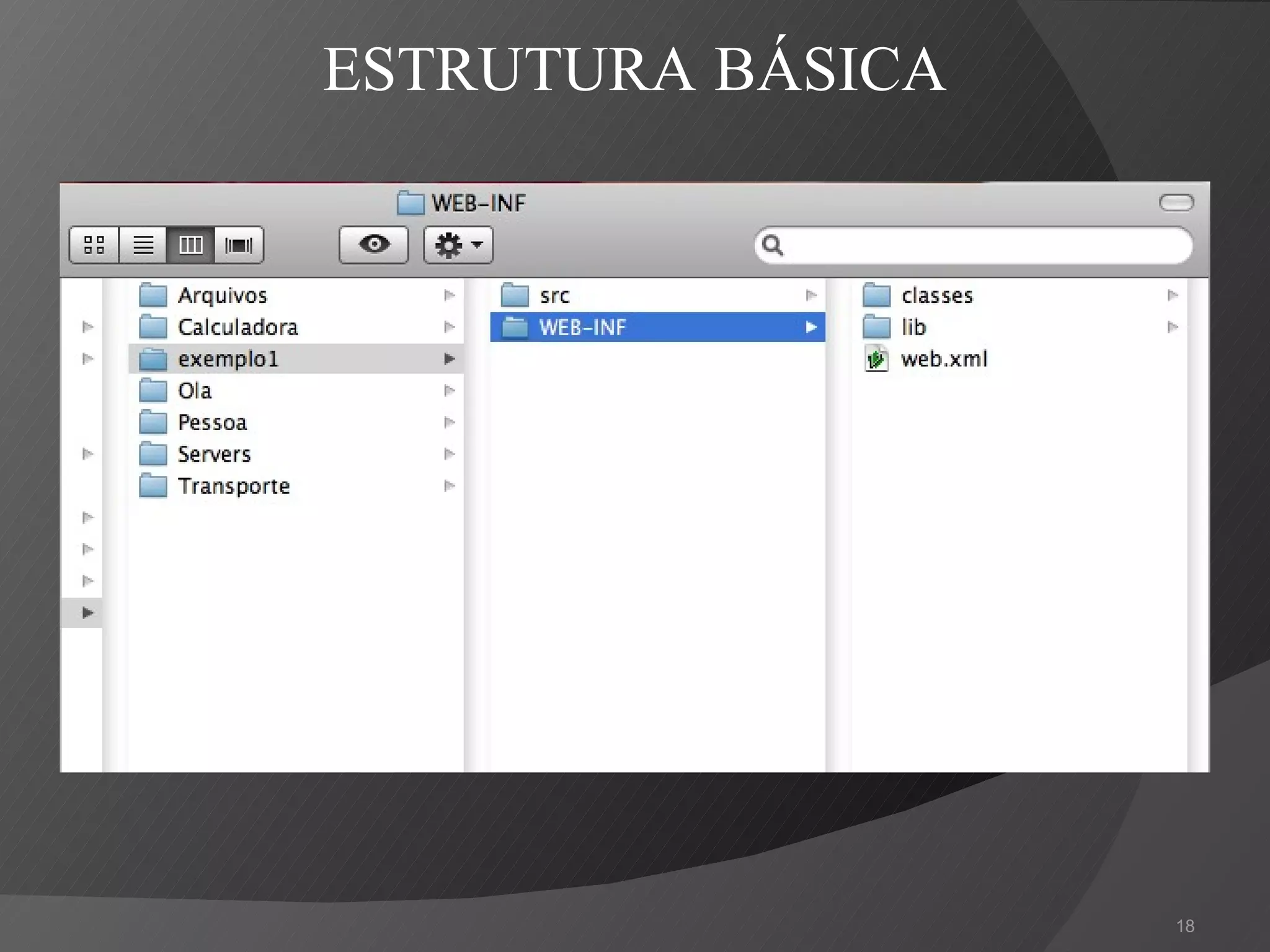Click the Finder search field
This screenshot has width=1270, height=952.
pyautogui.click(x=974, y=245)
